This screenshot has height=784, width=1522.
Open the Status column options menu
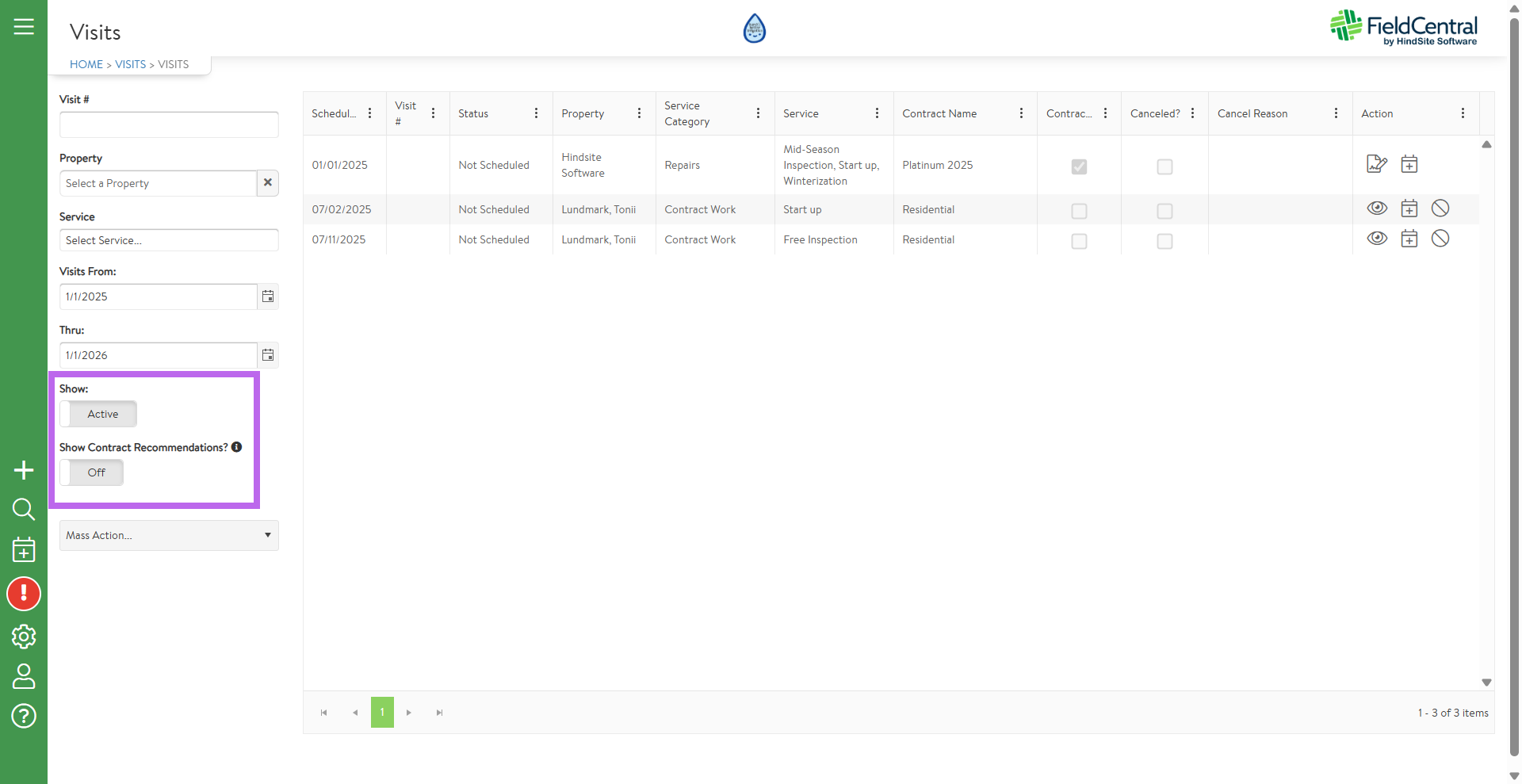536,113
